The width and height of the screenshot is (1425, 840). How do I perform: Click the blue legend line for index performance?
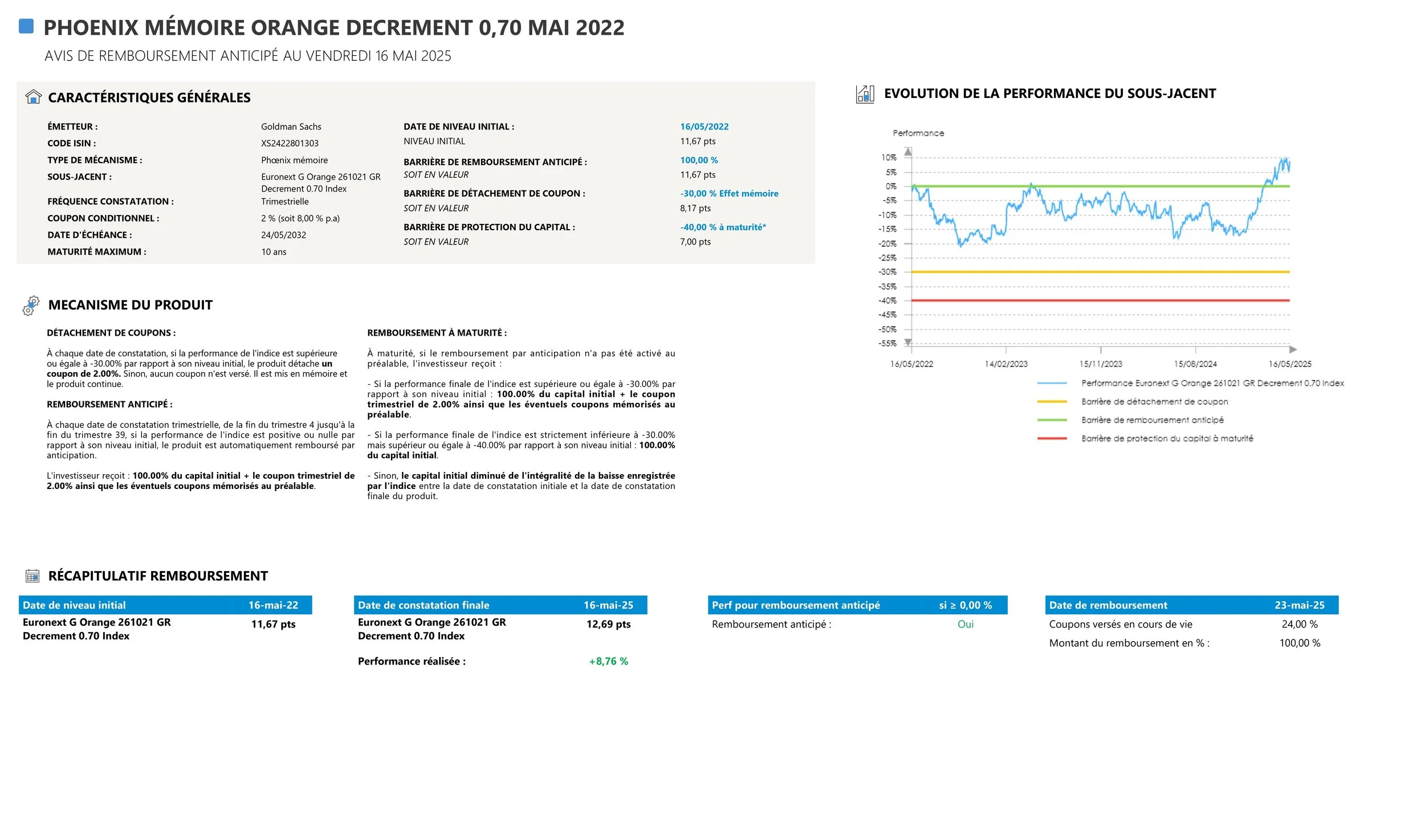1052,384
